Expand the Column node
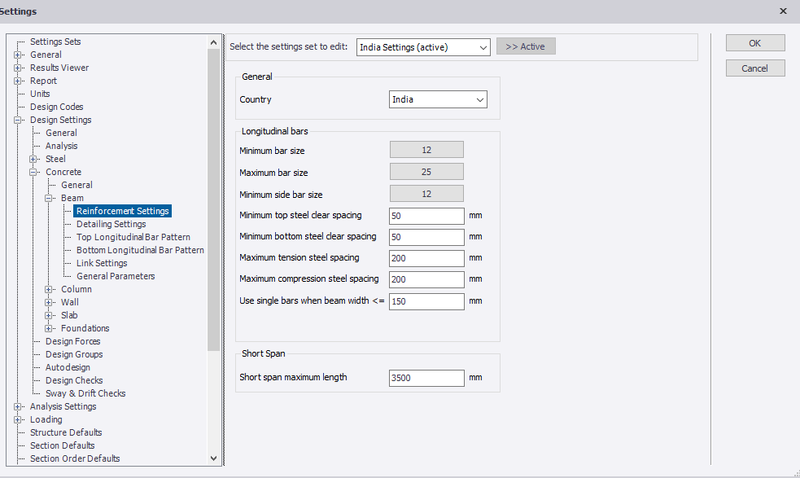This screenshot has height=478, width=800. coord(49,289)
